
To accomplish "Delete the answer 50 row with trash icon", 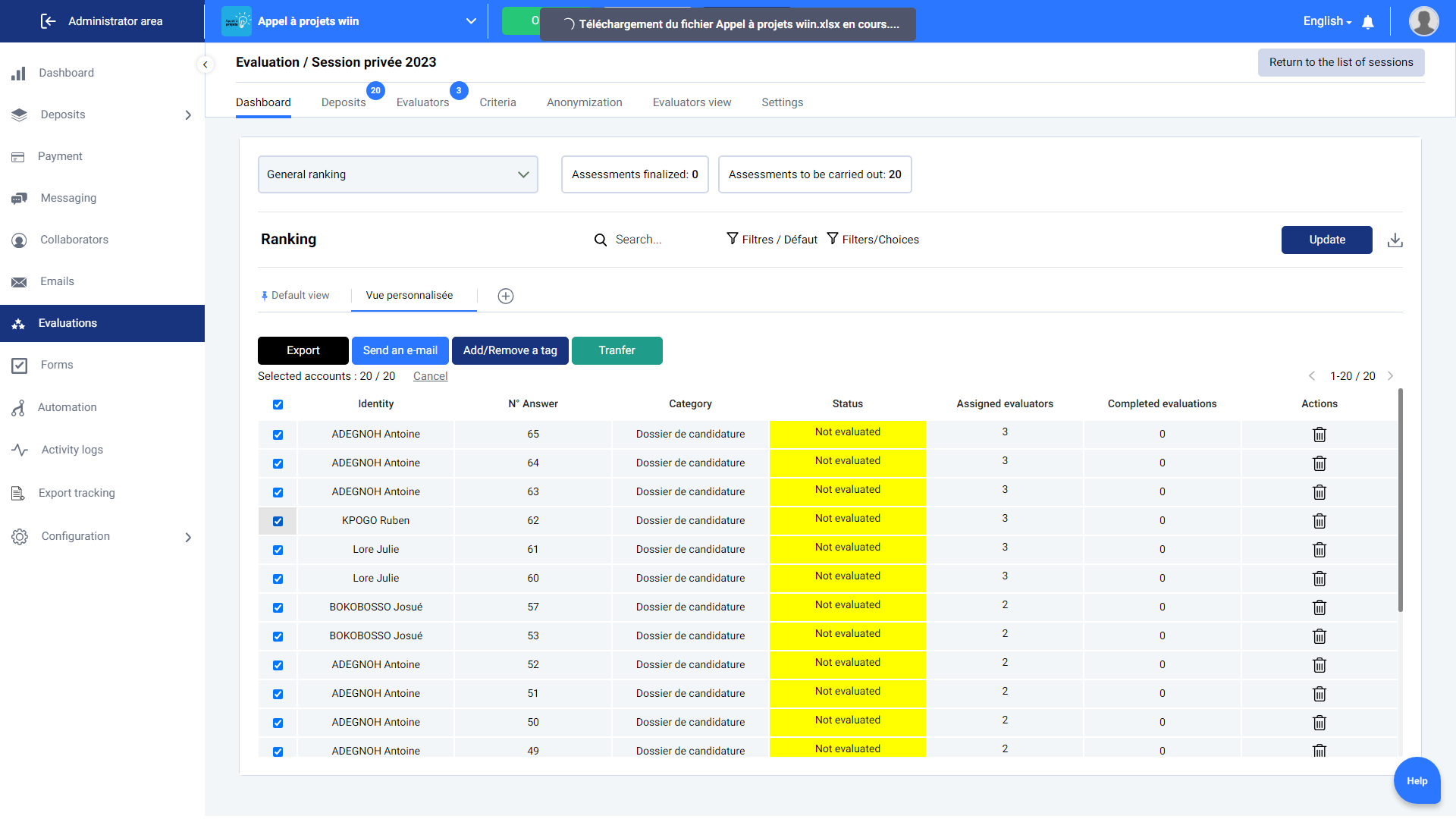I will click(x=1319, y=723).
